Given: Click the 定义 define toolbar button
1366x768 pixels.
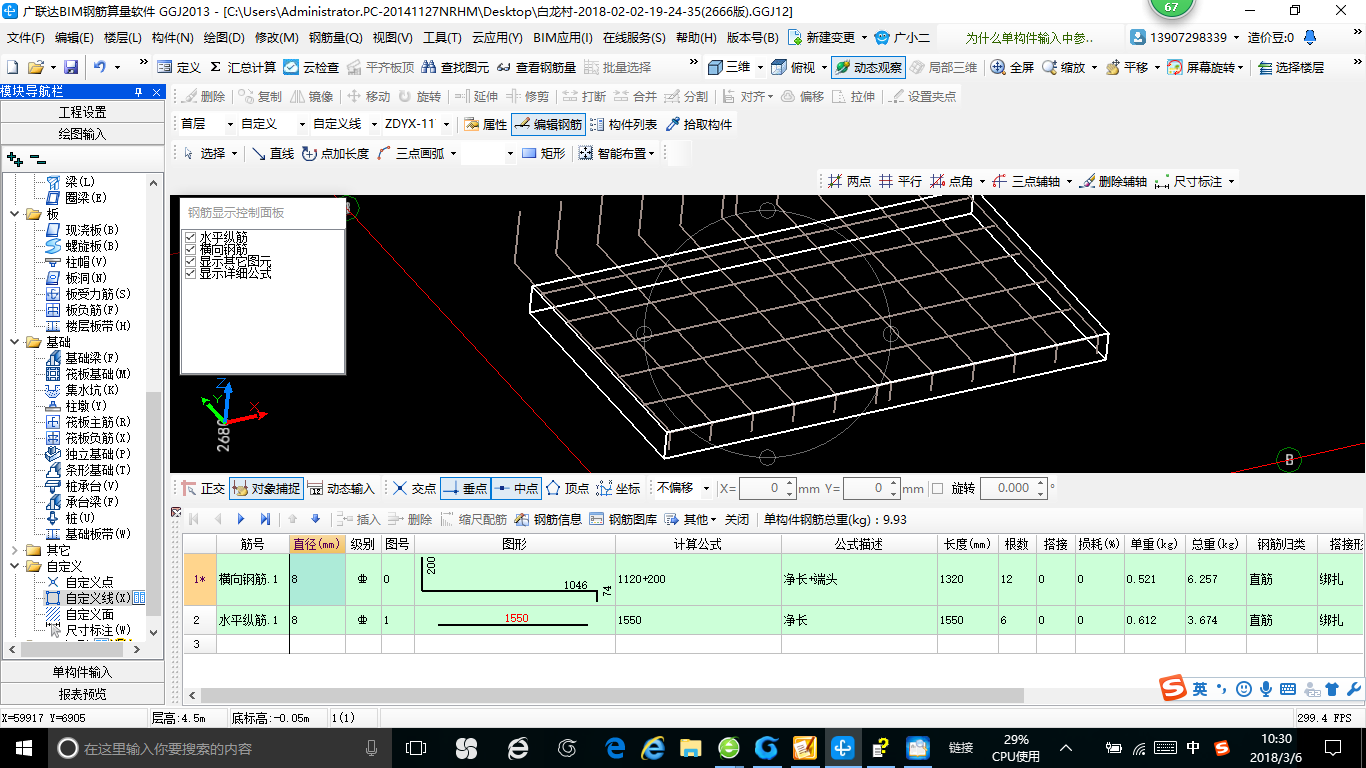Looking at the screenshot, I should 179,67.
